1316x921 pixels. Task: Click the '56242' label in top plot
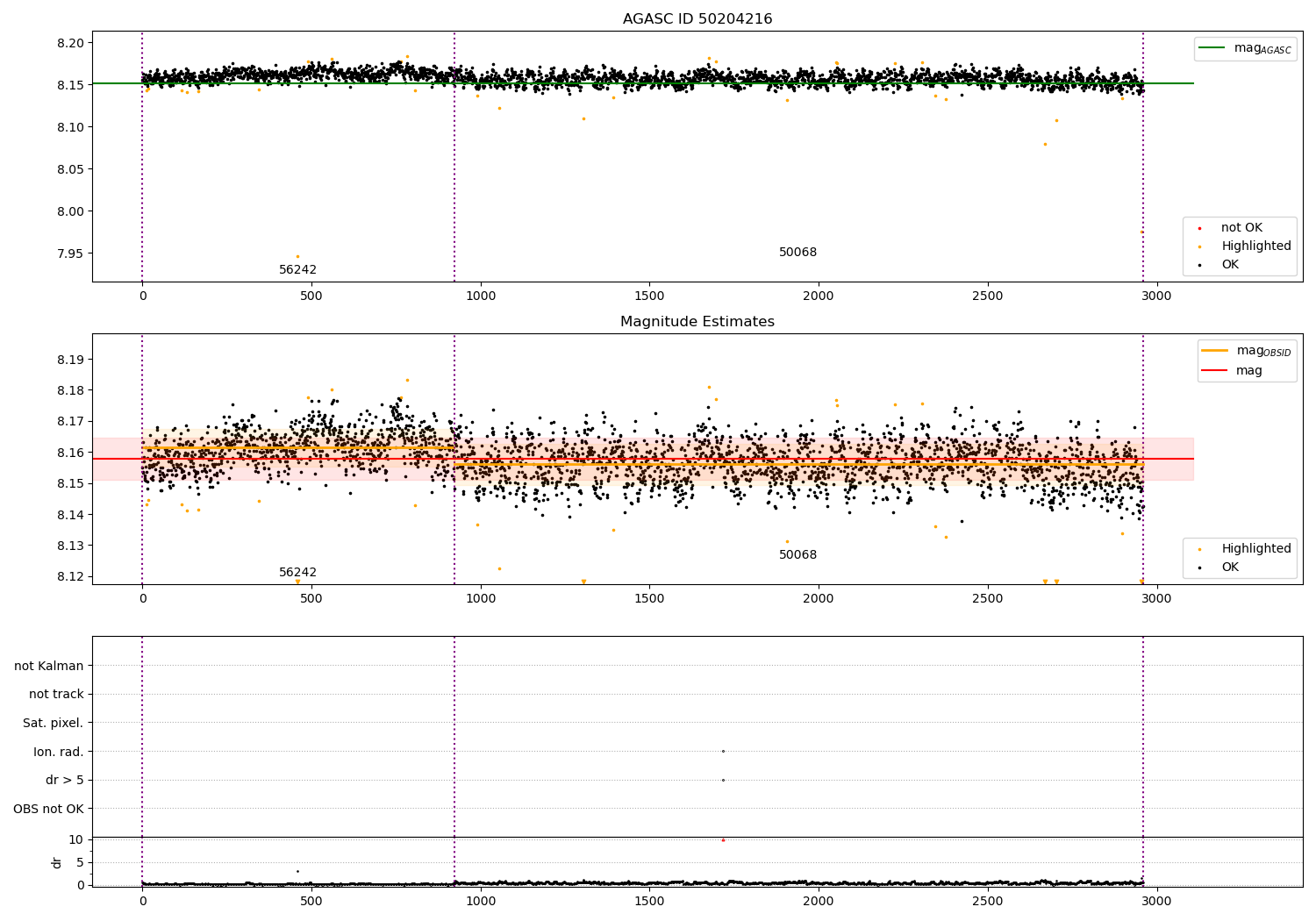pos(297,270)
